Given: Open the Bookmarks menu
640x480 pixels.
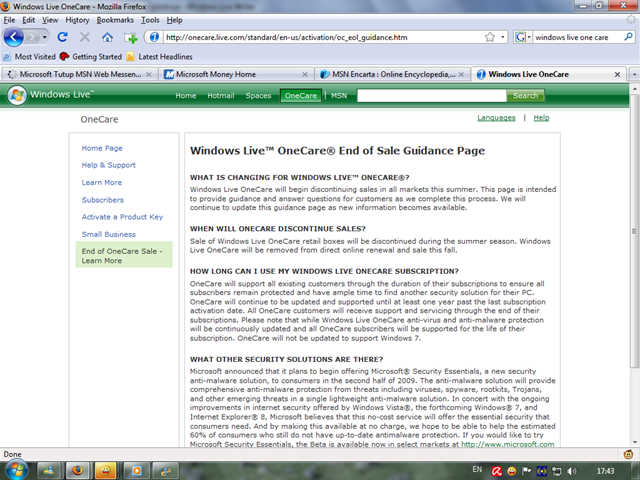Looking at the screenshot, I should click(x=115, y=19).
